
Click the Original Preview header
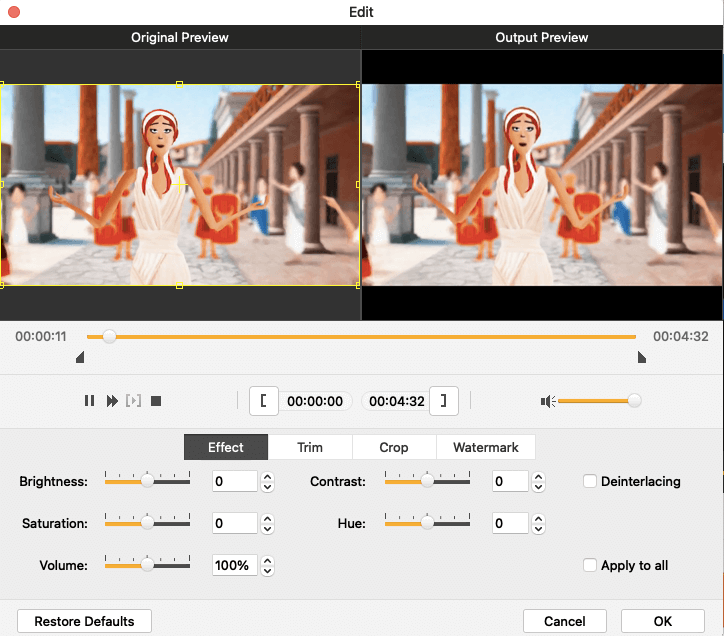pyautogui.click(x=180, y=37)
